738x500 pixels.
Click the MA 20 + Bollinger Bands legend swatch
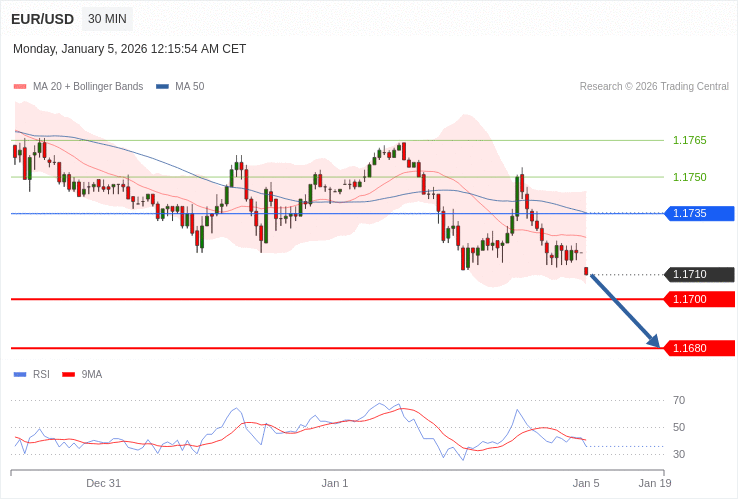tap(20, 87)
